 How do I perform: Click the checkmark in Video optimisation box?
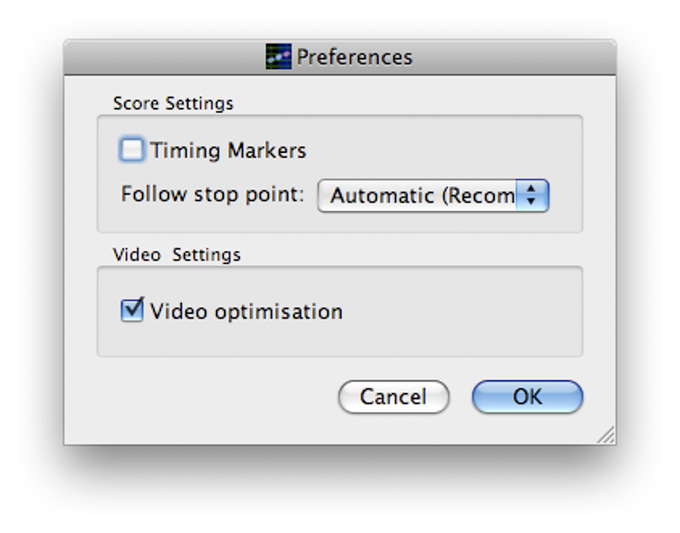point(133,308)
